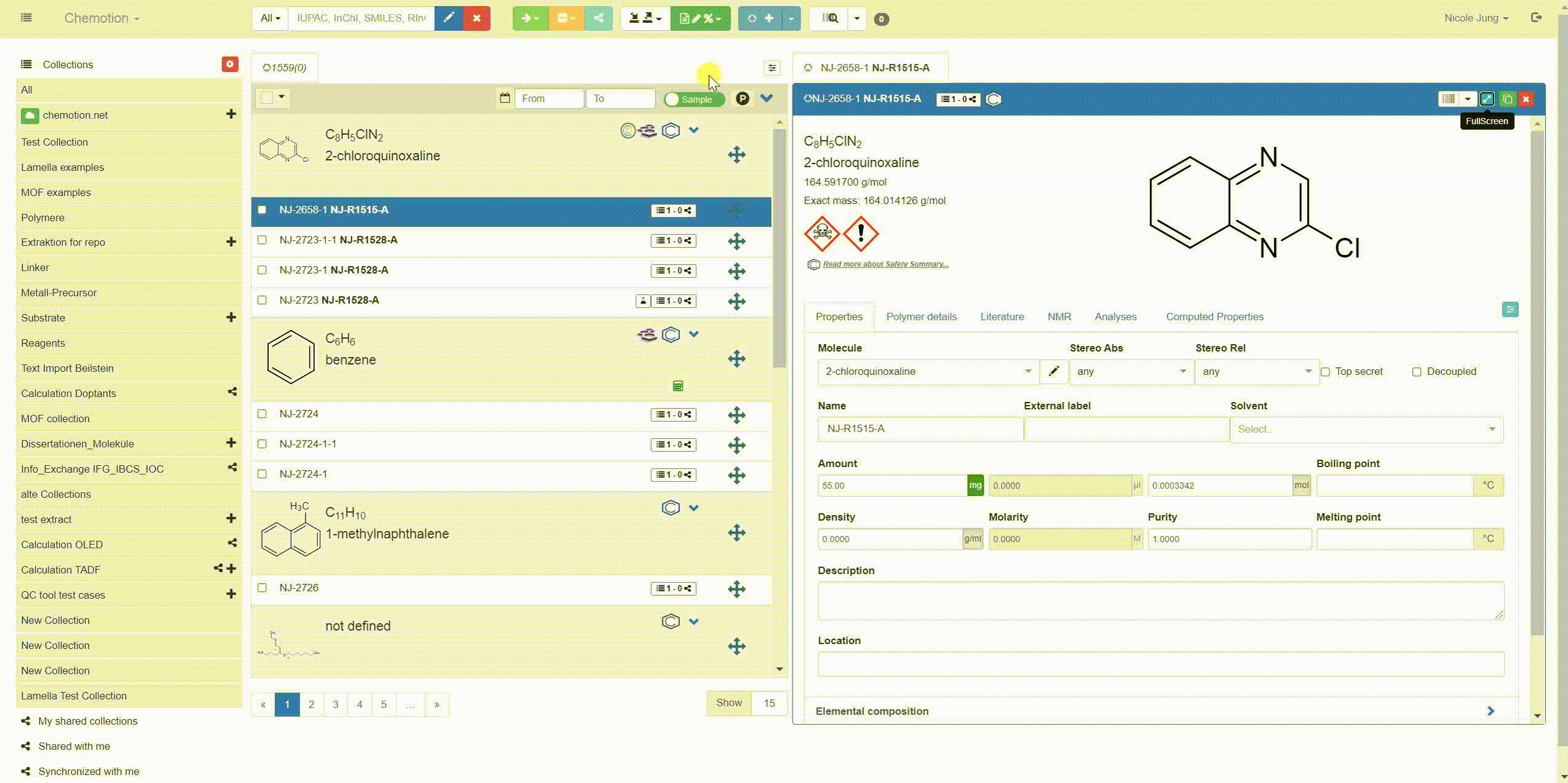Switch to the NMR tab in detail panel
The height and width of the screenshot is (783, 1568).
[x=1058, y=316]
